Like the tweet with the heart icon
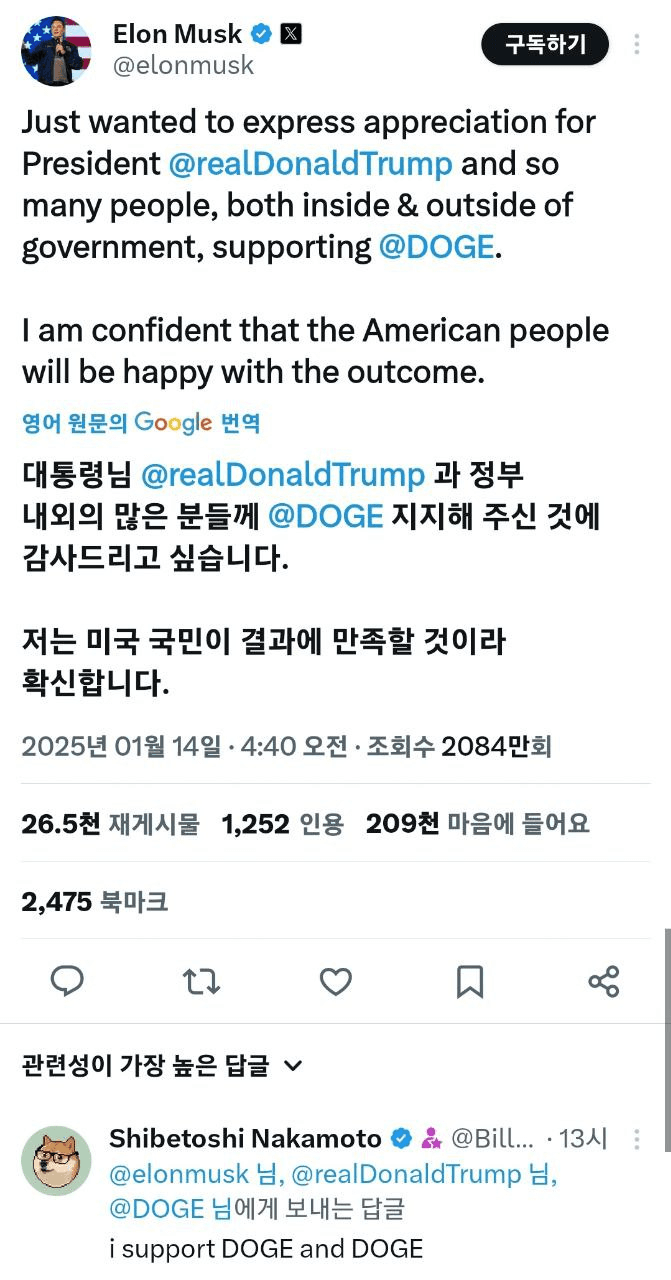The image size is (671, 1280). pyautogui.click(x=336, y=981)
